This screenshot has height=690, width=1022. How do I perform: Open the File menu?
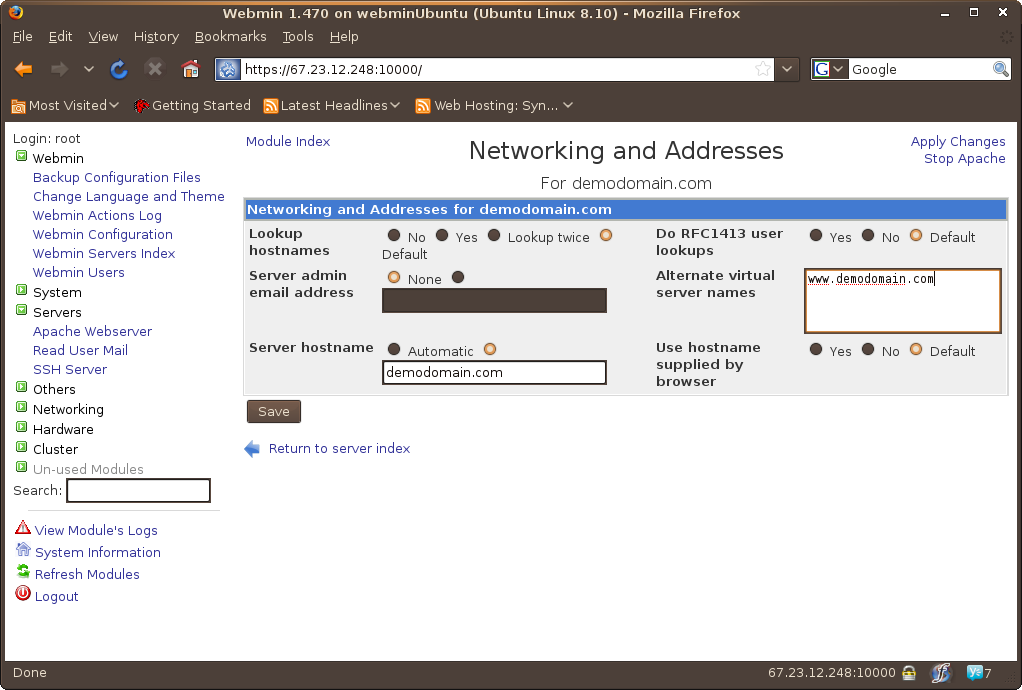tap(22, 36)
